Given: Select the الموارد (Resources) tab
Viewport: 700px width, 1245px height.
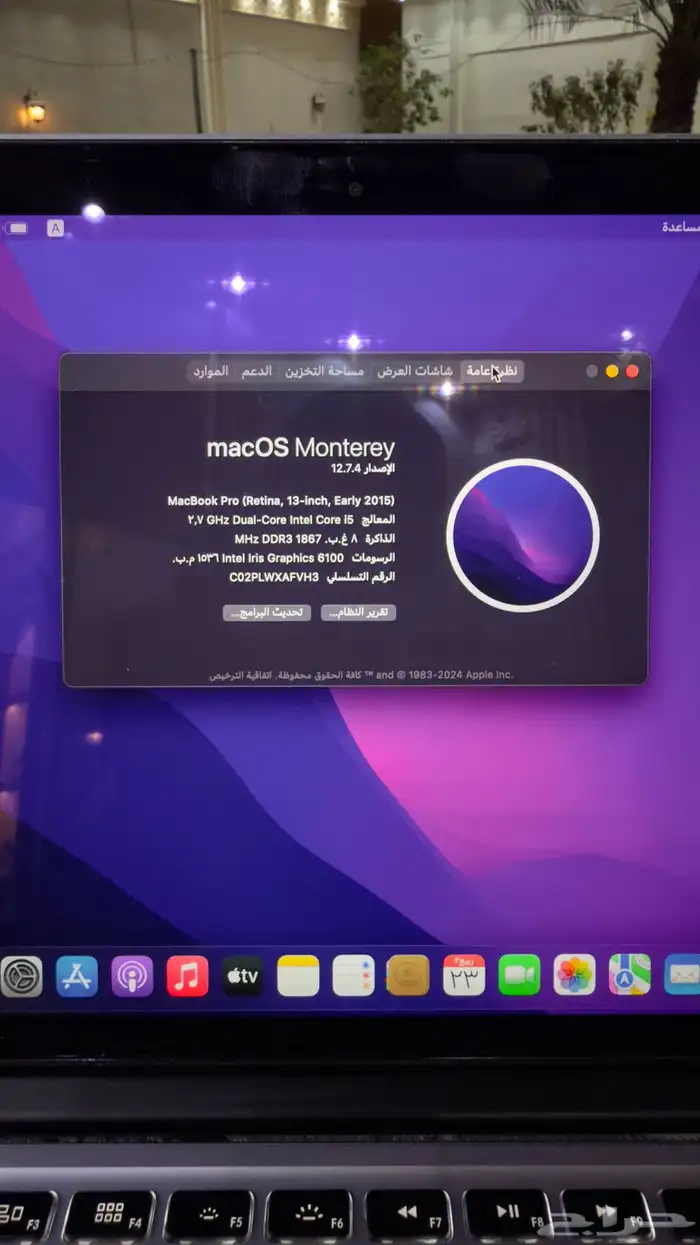Looking at the screenshot, I should point(211,371).
